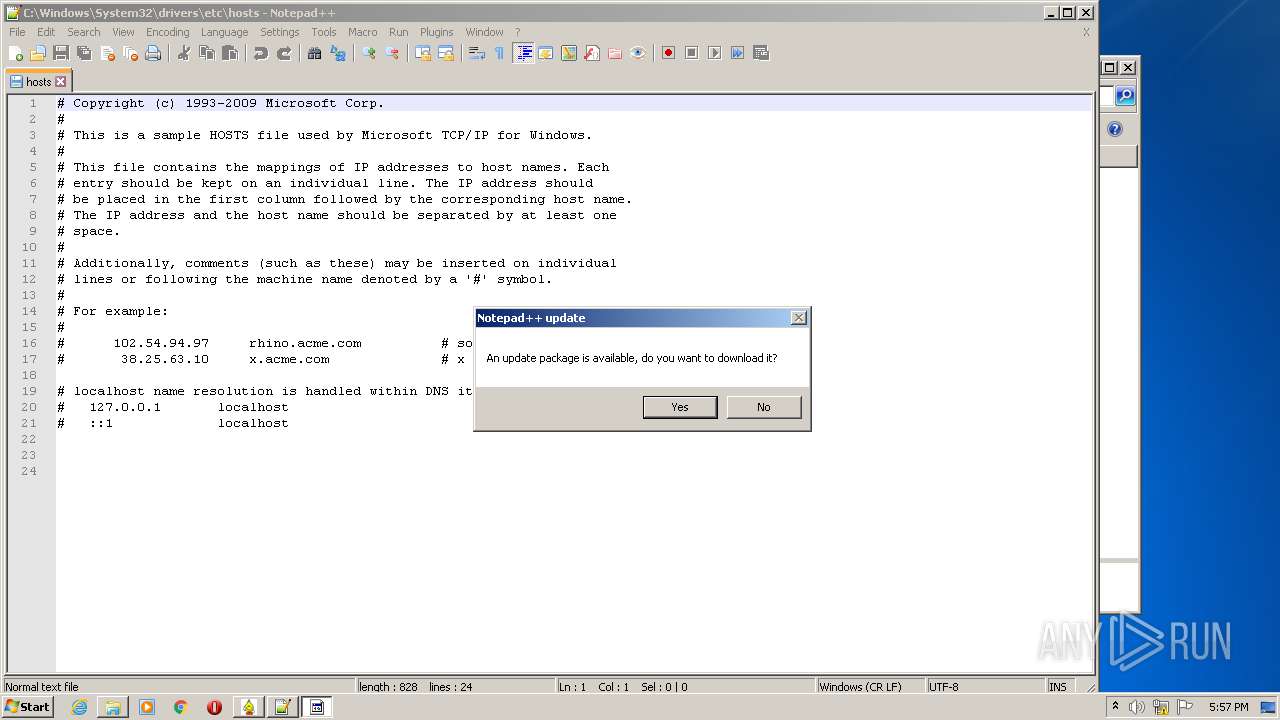Image resolution: width=1280 pixels, height=720 pixels.
Task: Click the Zoom Out toolbar icon
Action: coord(392,53)
